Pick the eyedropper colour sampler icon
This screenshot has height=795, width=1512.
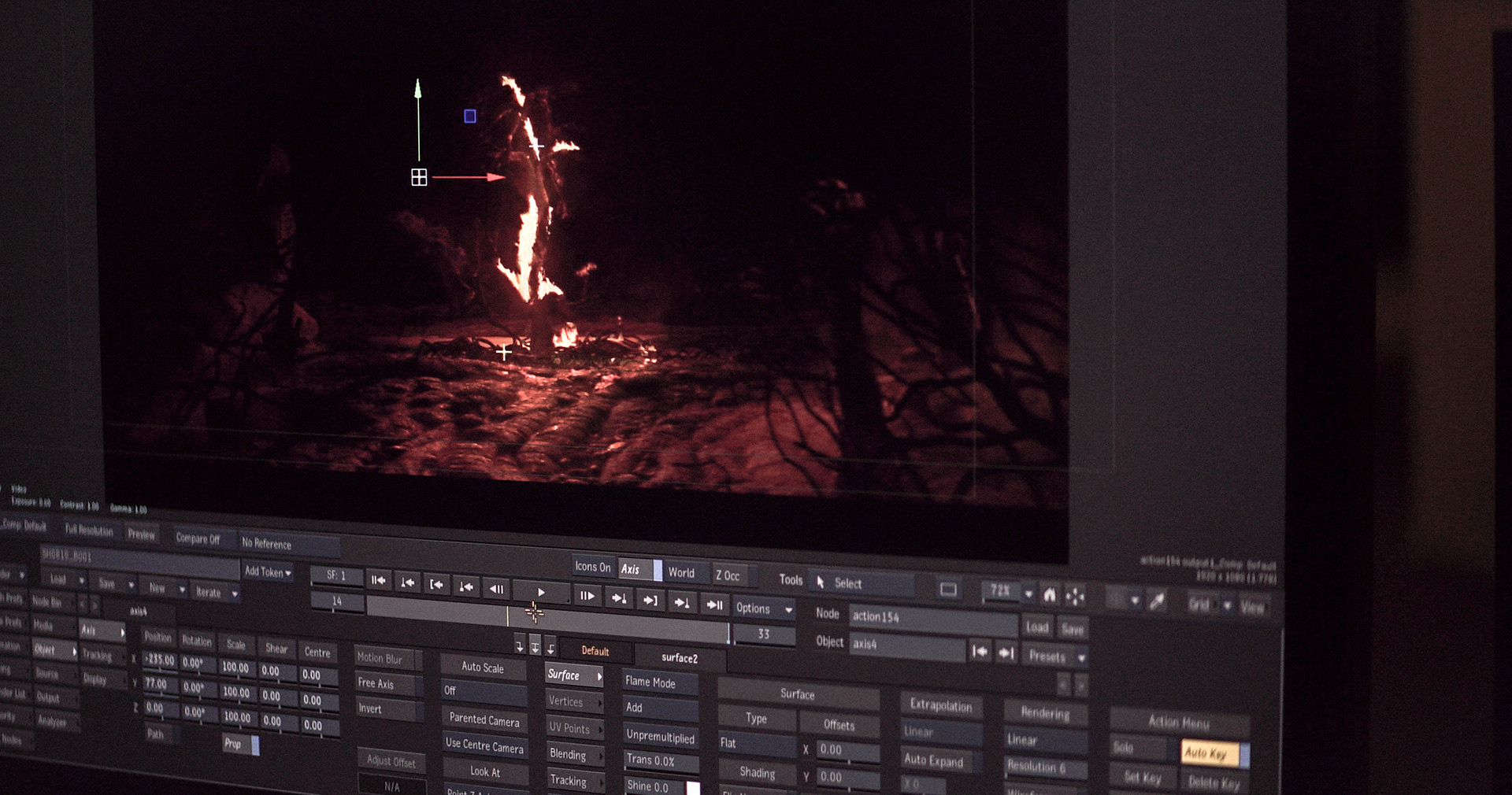pos(1157,601)
